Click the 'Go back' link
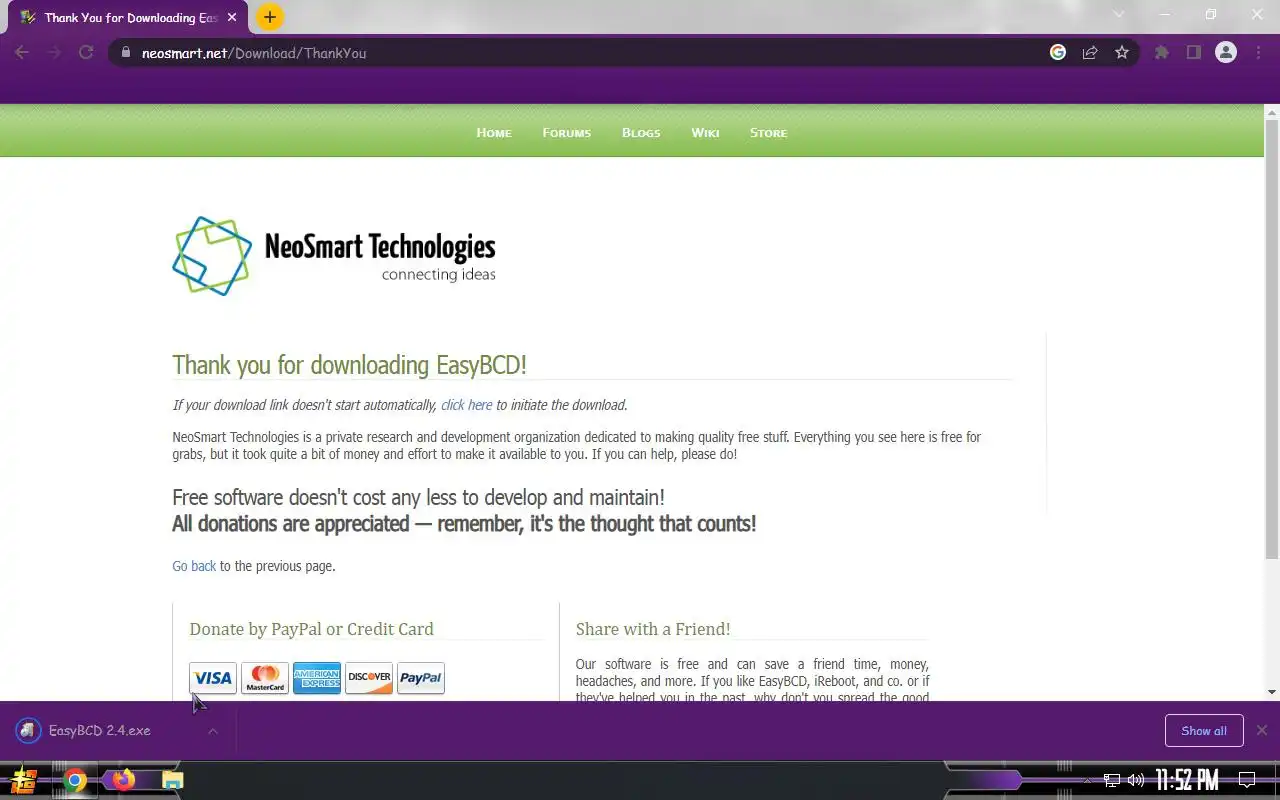The image size is (1280, 800). [x=194, y=566]
